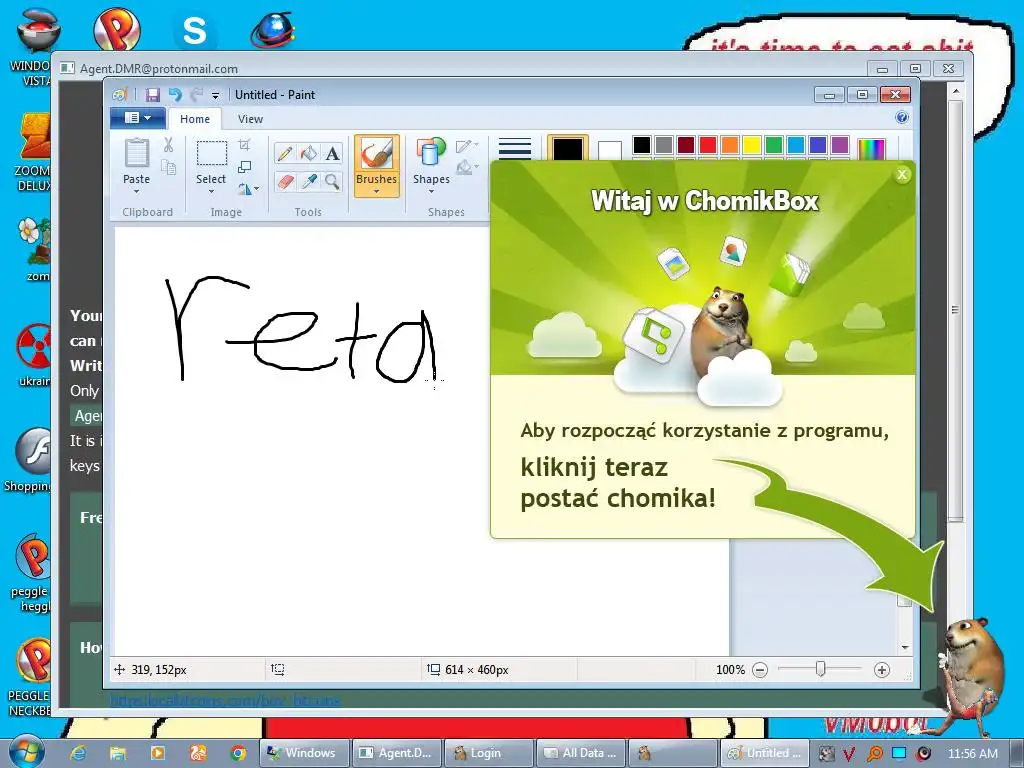Open Windows Media Player taskbar icon
1024x768 pixels.
click(158, 753)
